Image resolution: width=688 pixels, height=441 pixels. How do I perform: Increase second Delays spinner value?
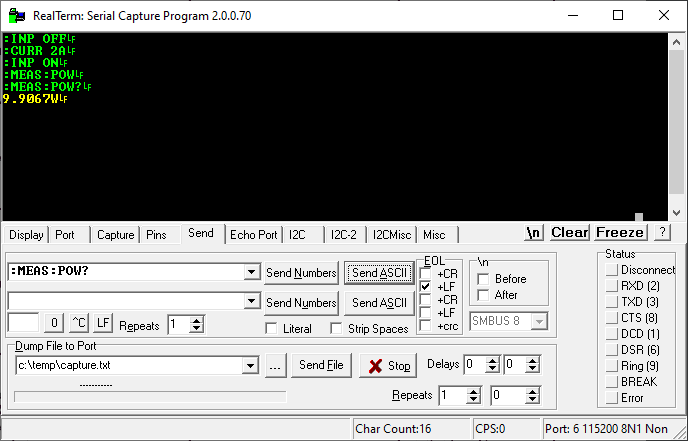click(x=533, y=360)
